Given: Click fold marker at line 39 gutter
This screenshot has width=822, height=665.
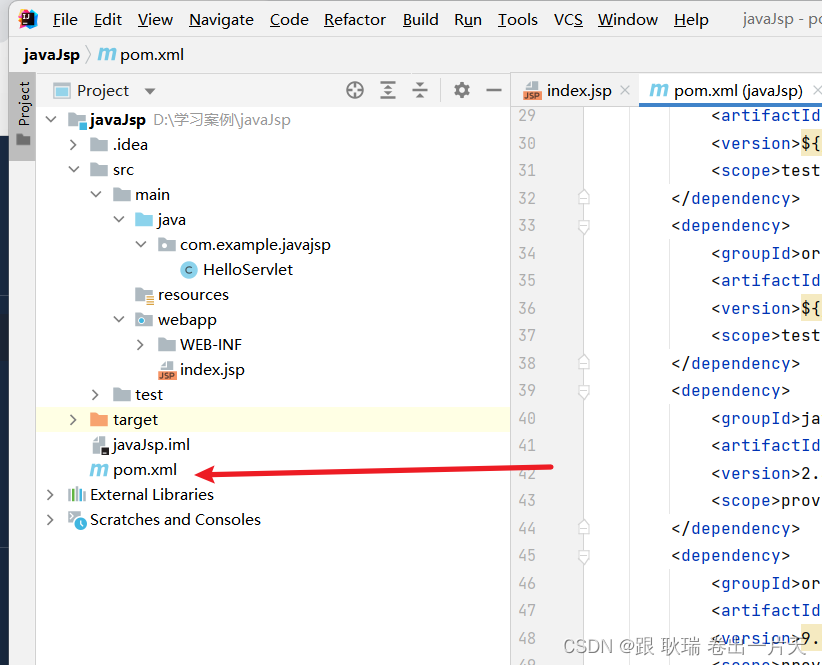Looking at the screenshot, I should click(583, 391).
